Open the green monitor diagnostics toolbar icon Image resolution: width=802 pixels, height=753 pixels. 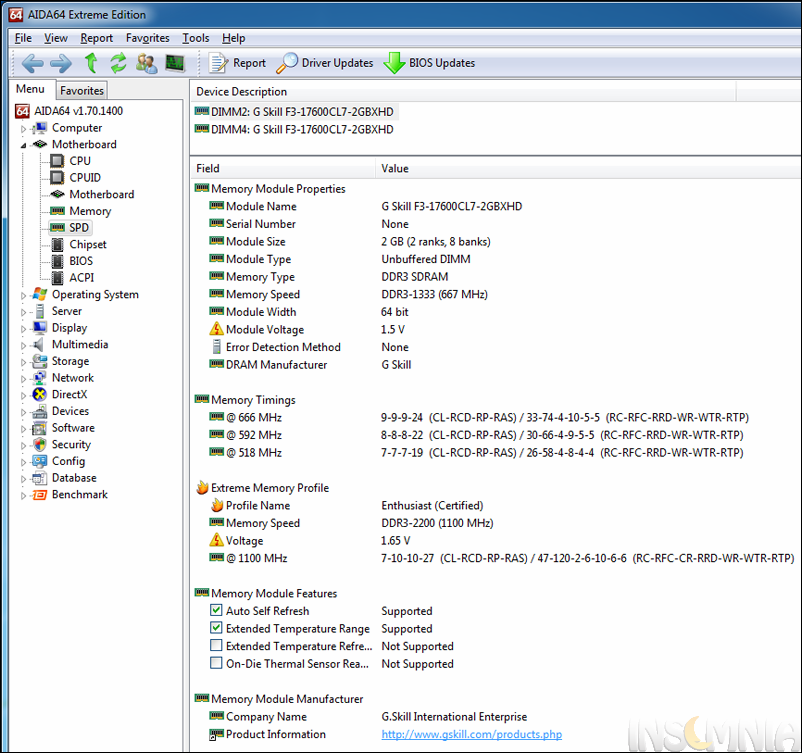coord(175,63)
